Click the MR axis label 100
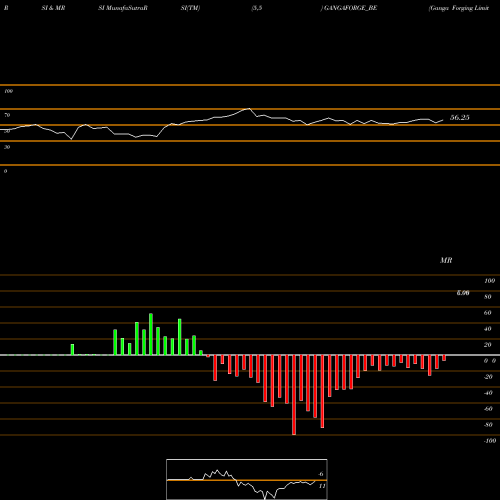The width and height of the screenshot is (500, 500). click(x=490, y=281)
